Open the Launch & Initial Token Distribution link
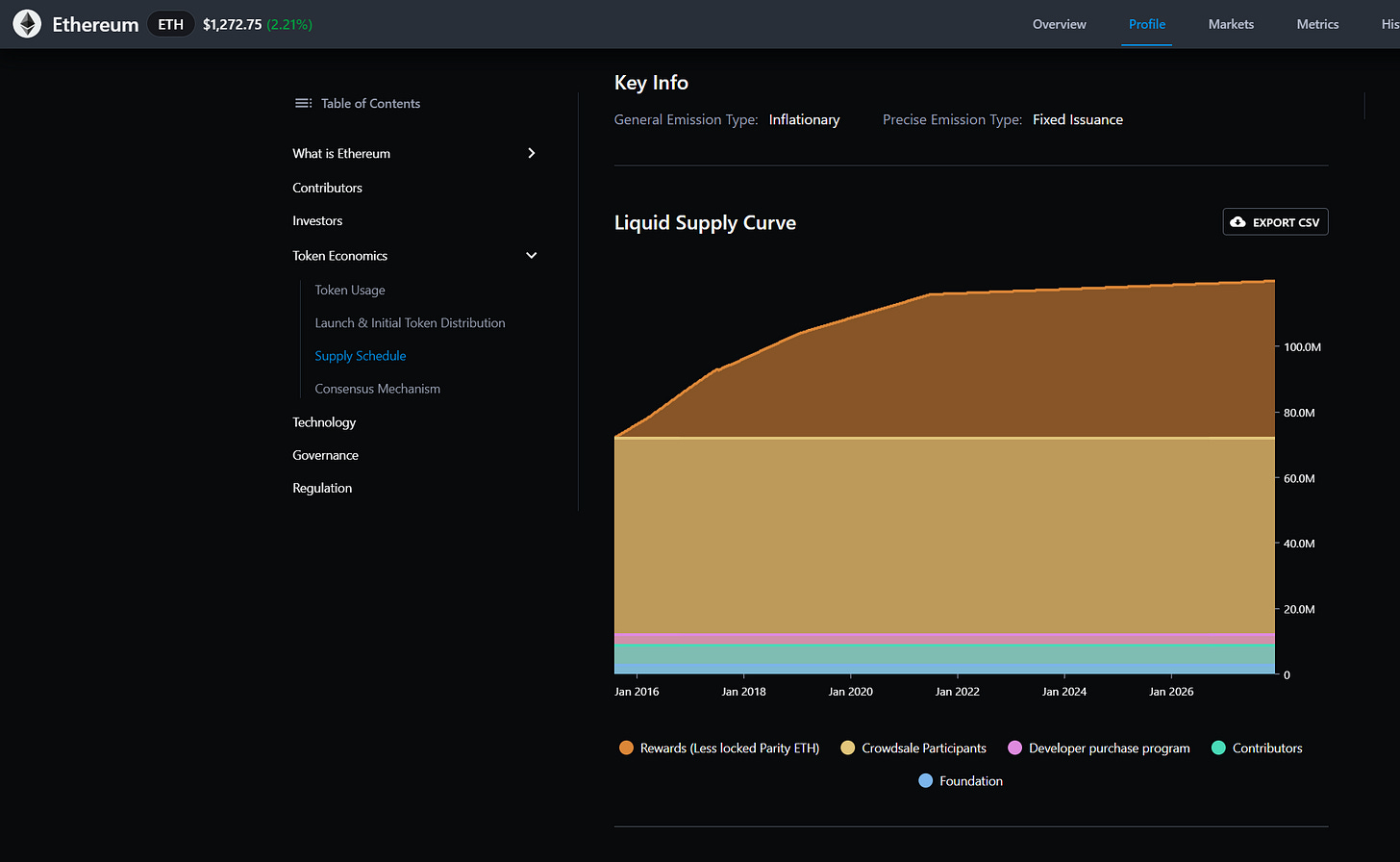 [410, 323]
